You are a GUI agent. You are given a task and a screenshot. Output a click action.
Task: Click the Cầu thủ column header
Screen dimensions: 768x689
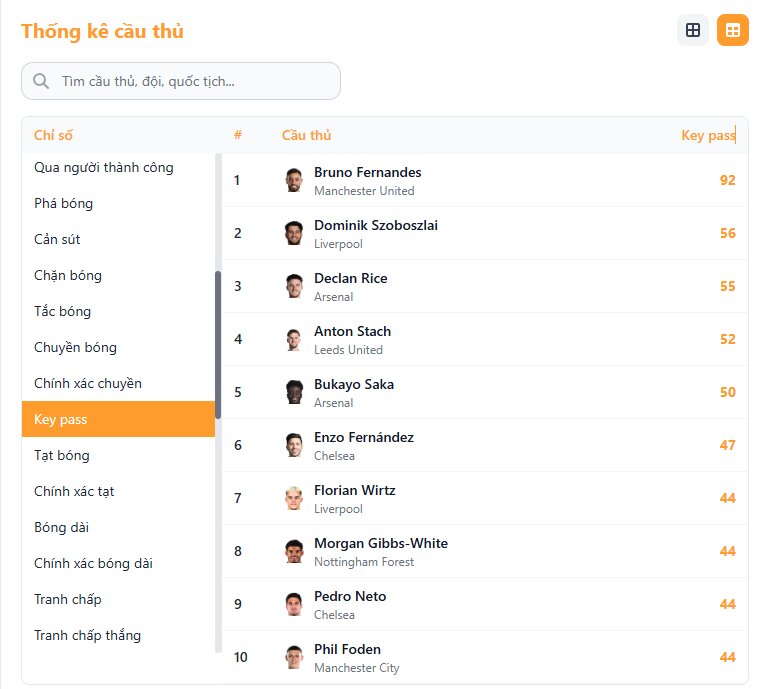[x=306, y=135]
